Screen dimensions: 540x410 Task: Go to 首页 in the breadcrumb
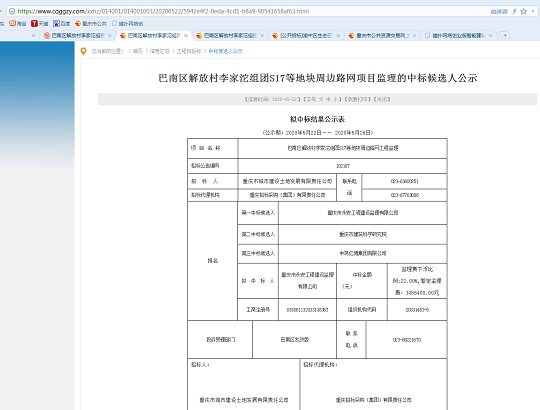[x=138, y=51]
